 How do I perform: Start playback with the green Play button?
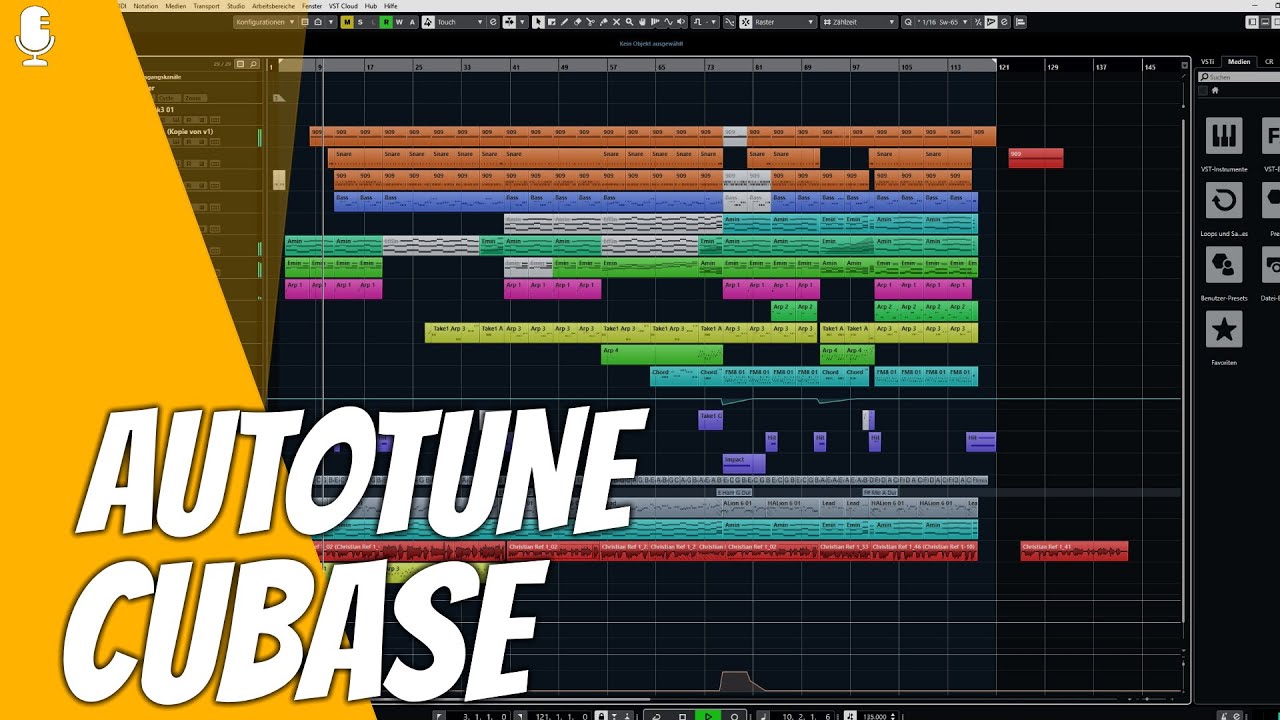(x=708, y=716)
